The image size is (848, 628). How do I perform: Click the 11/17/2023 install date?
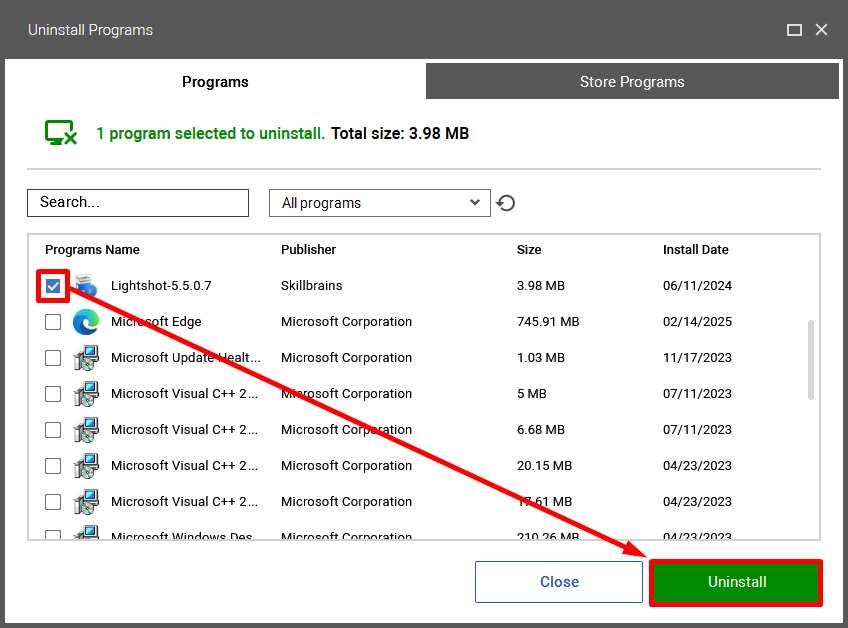(x=697, y=358)
